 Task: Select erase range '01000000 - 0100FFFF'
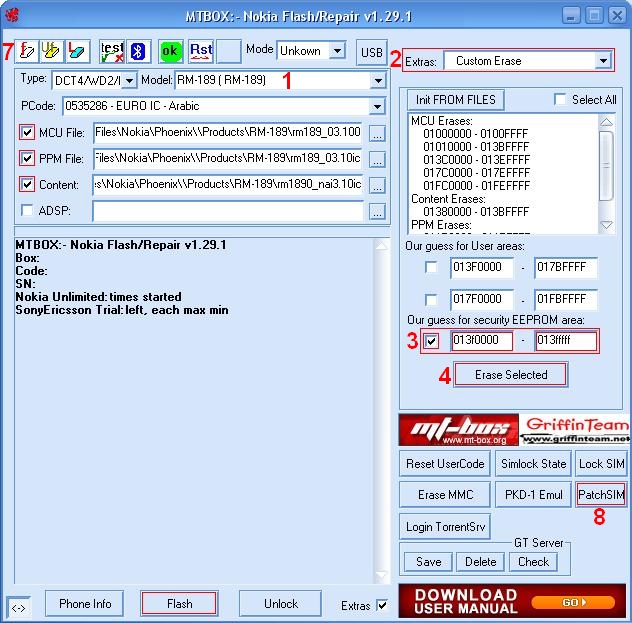coord(476,134)
